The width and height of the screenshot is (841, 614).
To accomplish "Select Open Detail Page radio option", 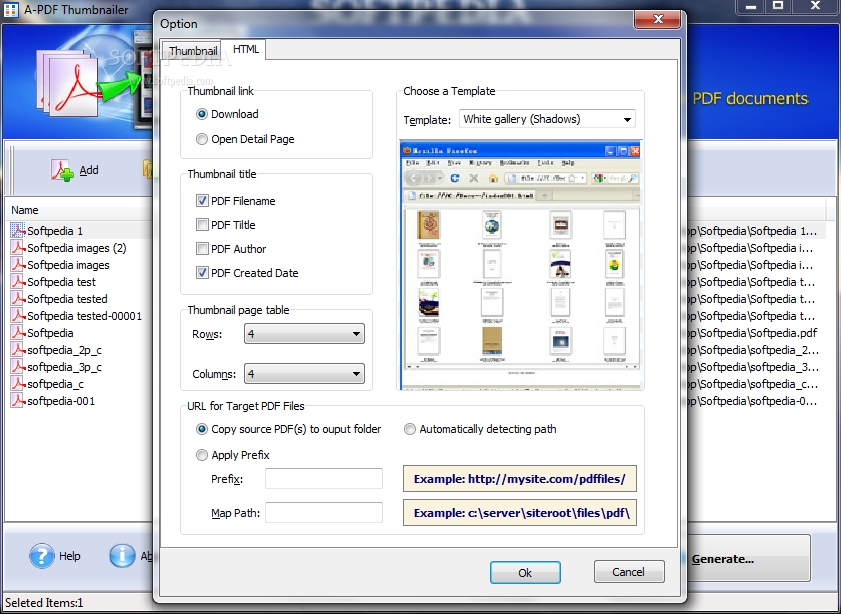I will (202, 139).
